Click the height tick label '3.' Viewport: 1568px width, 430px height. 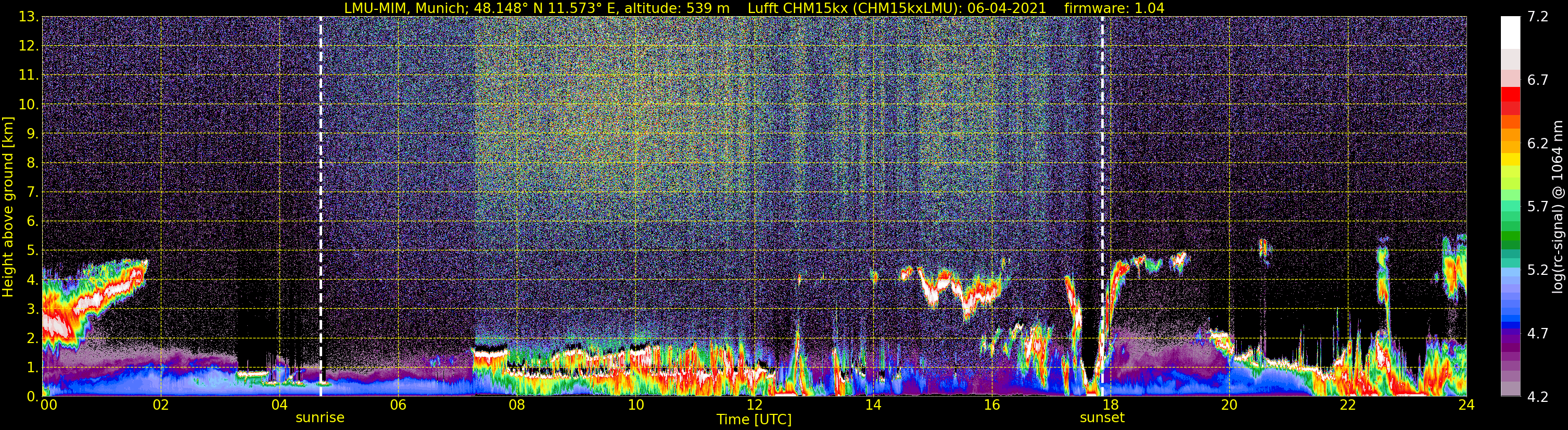click(x=32, y=309)
